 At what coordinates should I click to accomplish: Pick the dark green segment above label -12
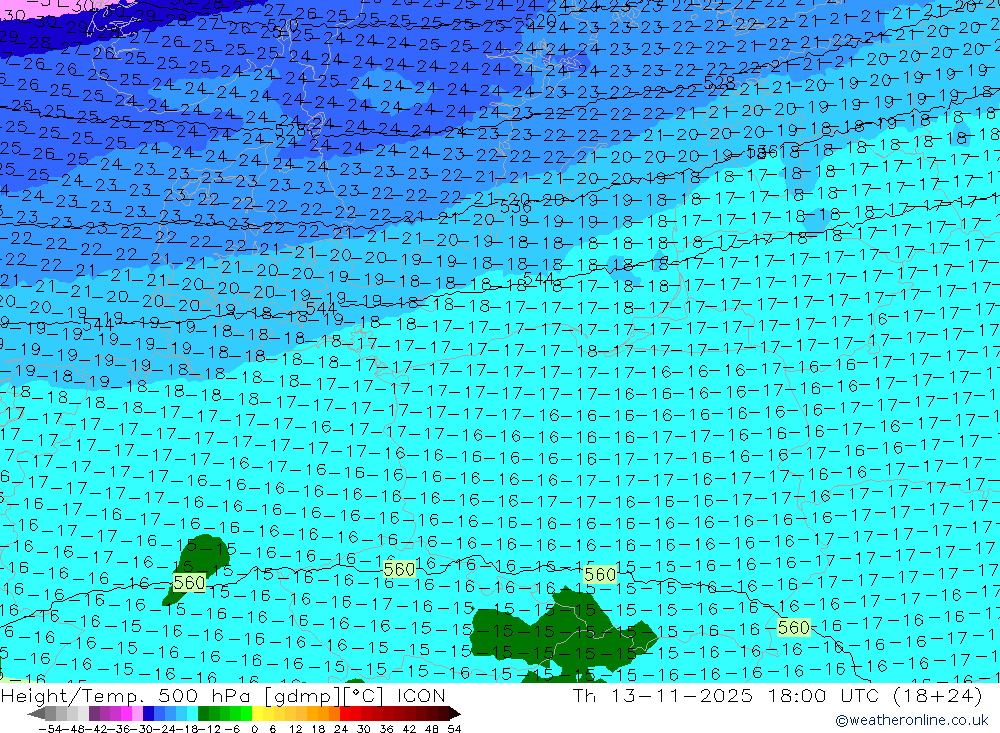pyautogui.click(x=203, y=714)
